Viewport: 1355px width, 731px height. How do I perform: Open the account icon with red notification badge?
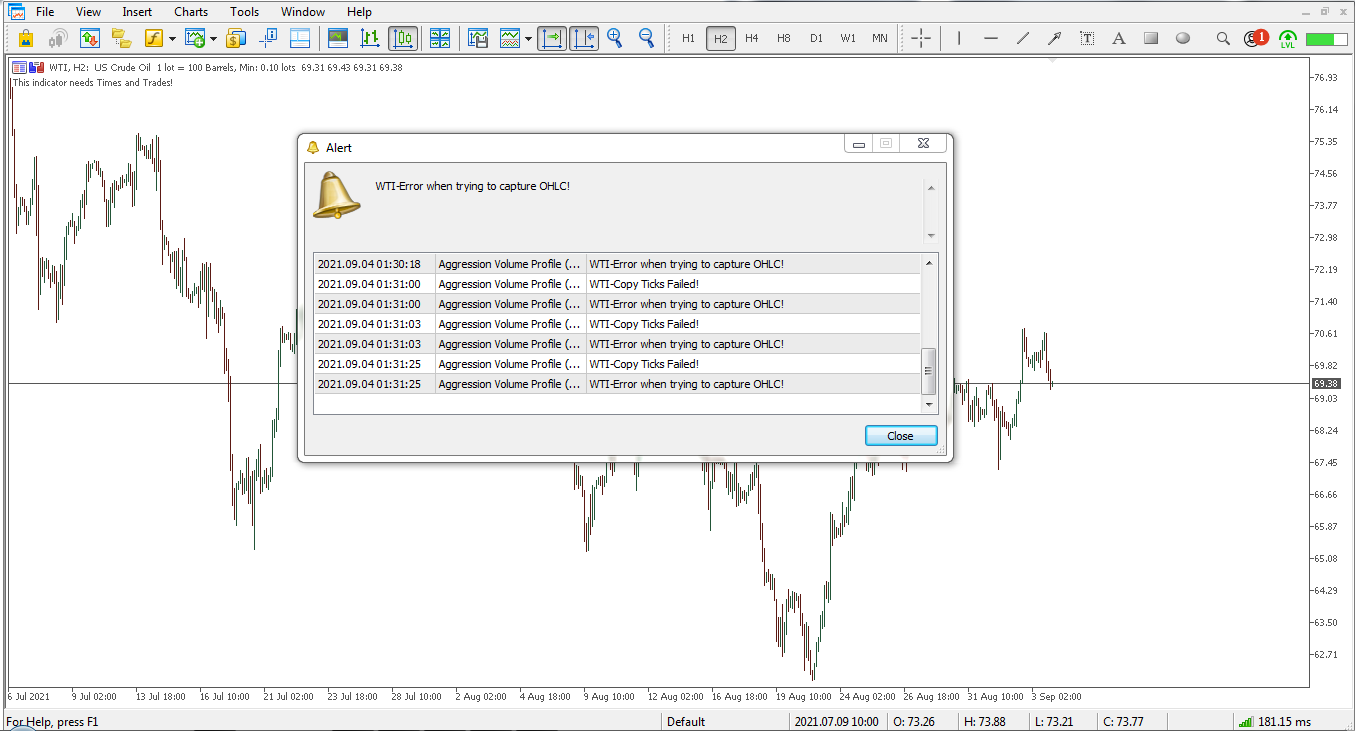[1255, 39]
